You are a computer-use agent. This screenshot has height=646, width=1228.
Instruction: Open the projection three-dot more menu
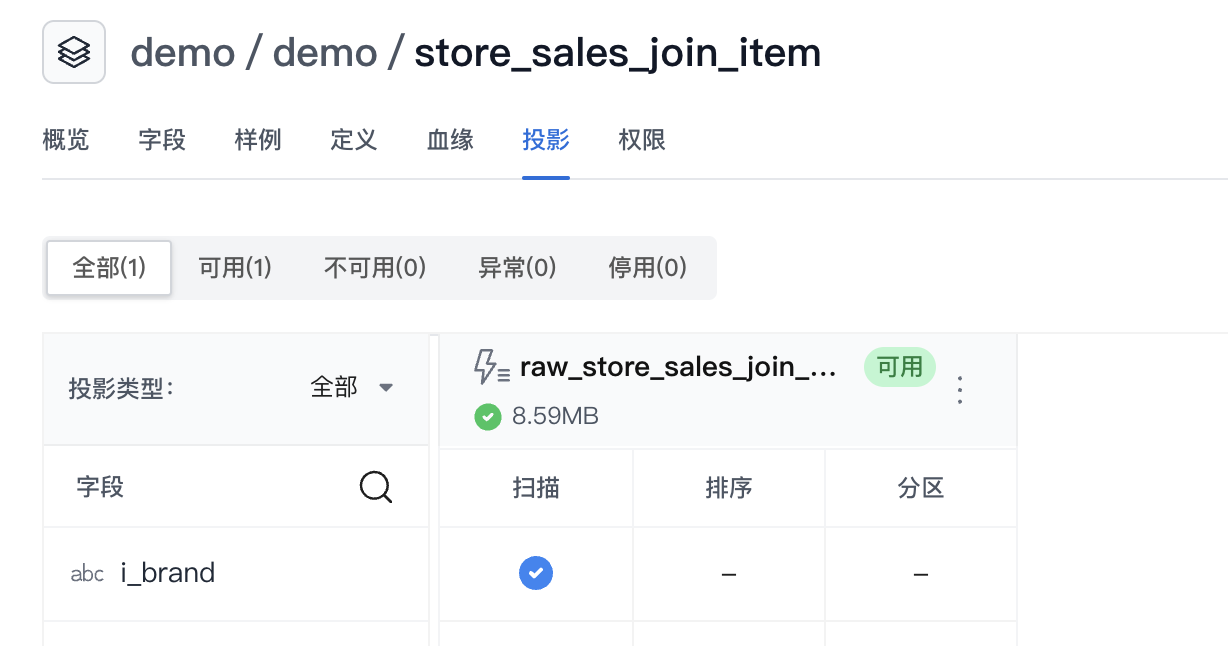(x=960, y=390)
